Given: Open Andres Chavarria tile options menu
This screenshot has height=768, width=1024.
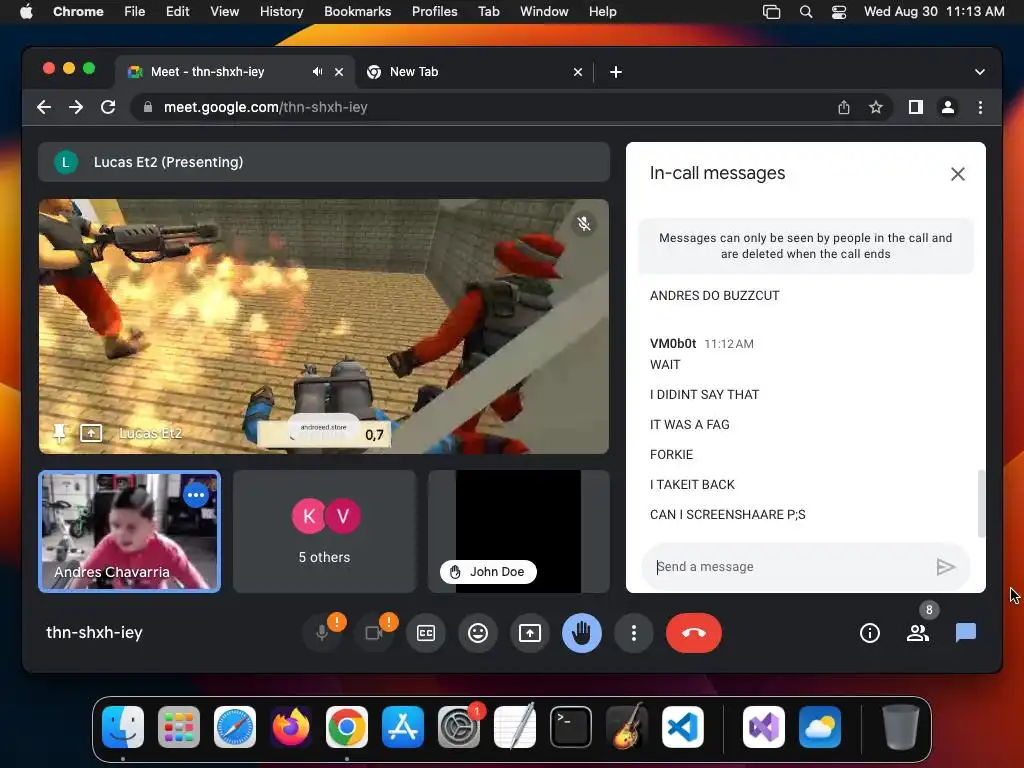Looking at the screenshot, I should tap(196, 495).
